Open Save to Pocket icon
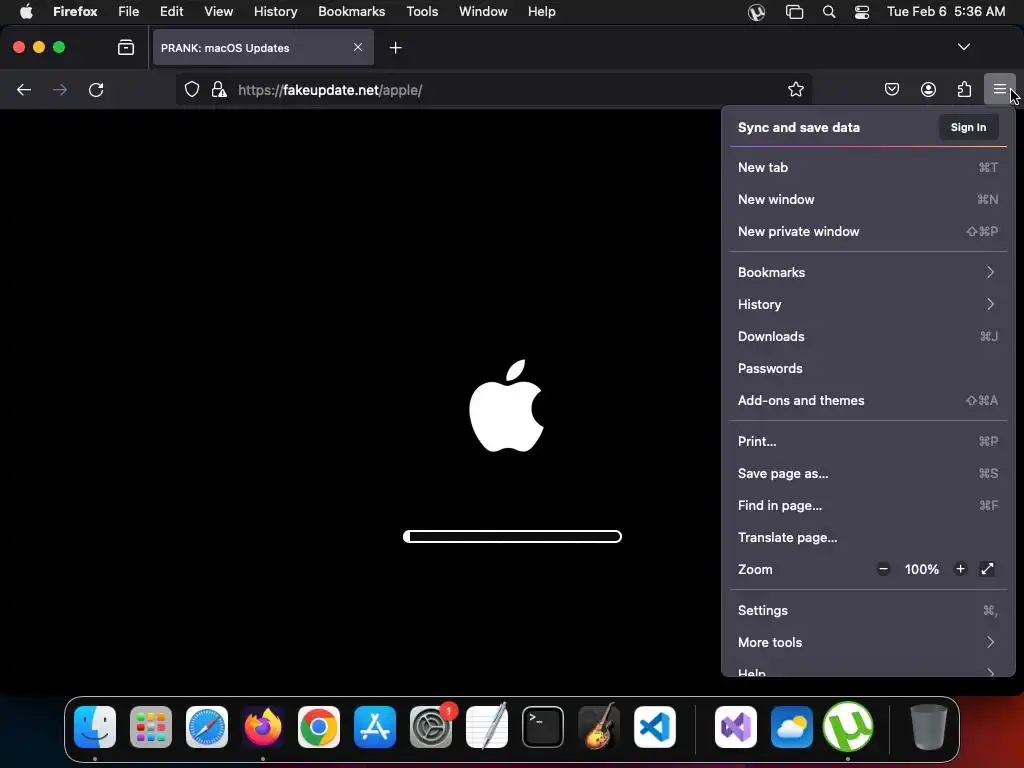This screenshot has width=1024, height=768. click(891, 89)
